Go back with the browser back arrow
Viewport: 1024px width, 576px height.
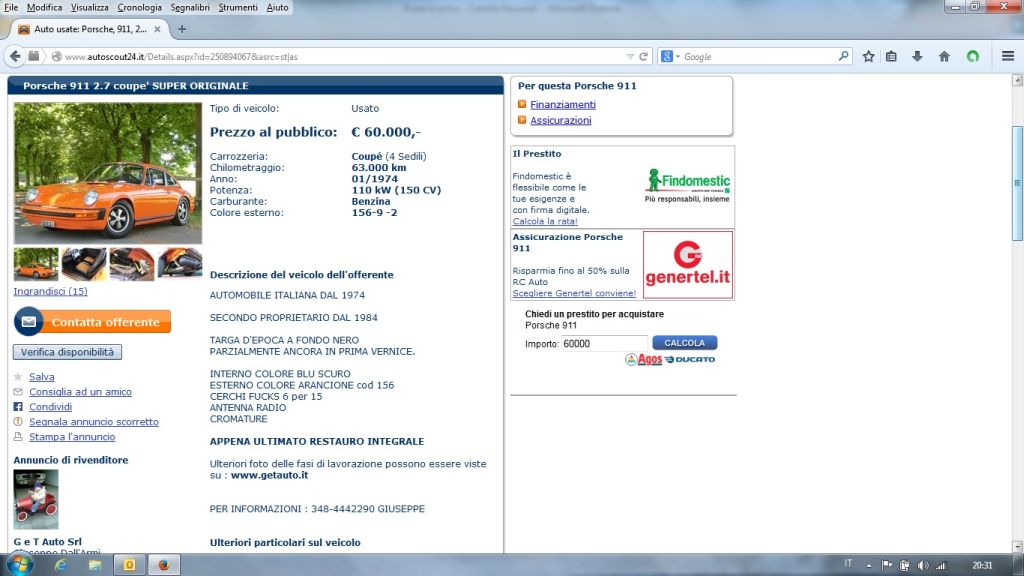(15, 56)
